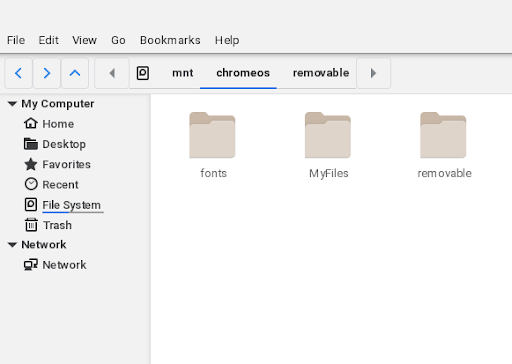512x364 pixels.
Task: Open the File menu
Action: click(16, 40)
